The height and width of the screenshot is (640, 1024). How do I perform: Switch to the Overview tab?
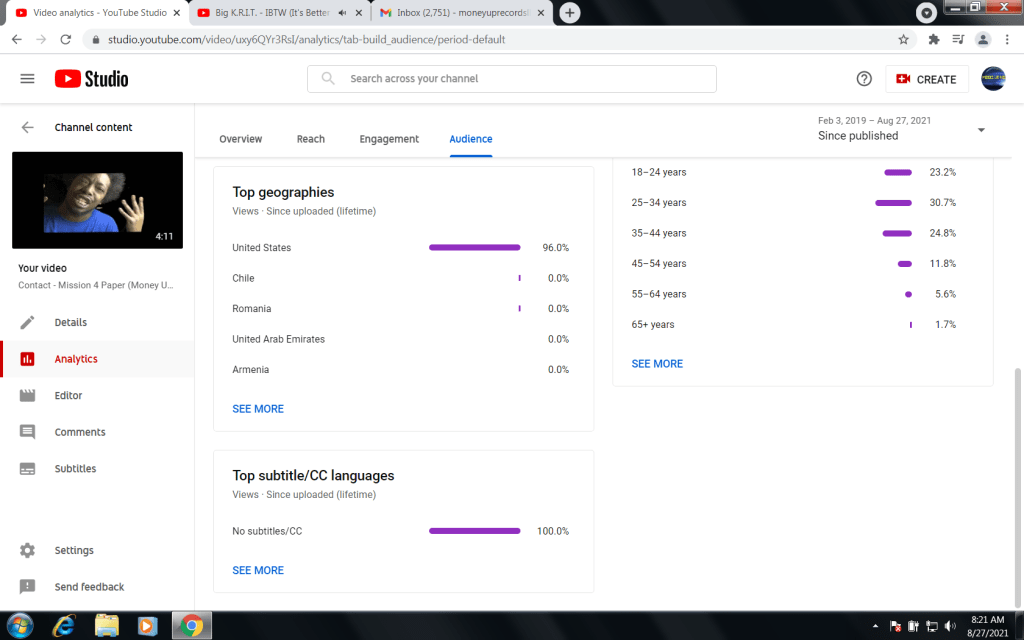click(x=240, y=139)
